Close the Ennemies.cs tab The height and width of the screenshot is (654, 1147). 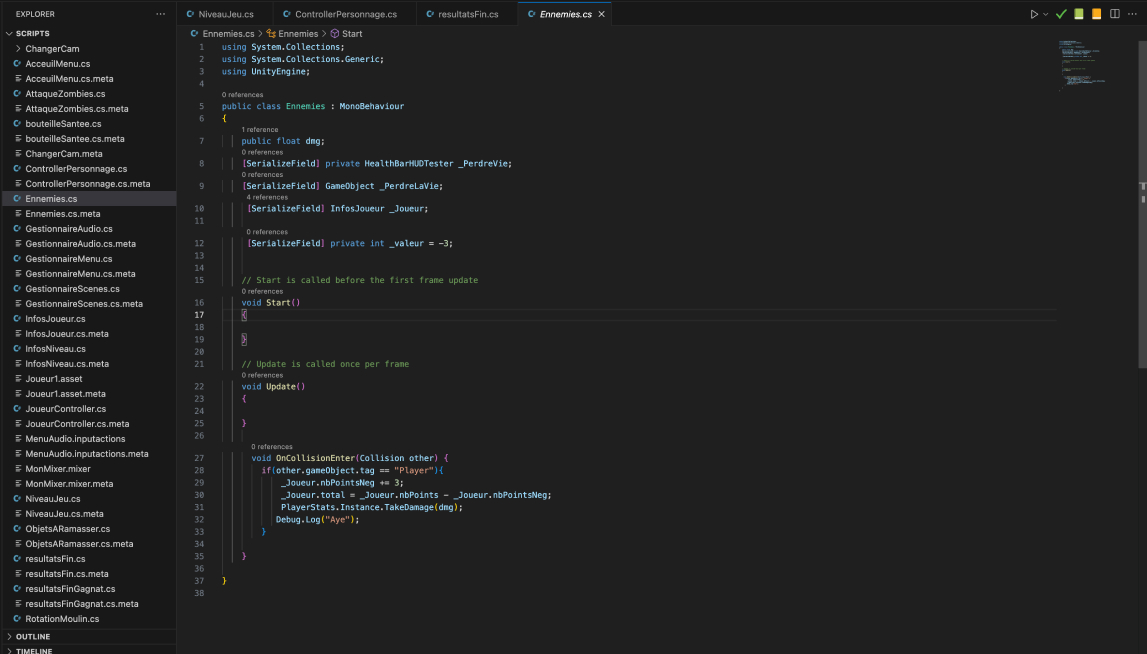click(602, 15)
